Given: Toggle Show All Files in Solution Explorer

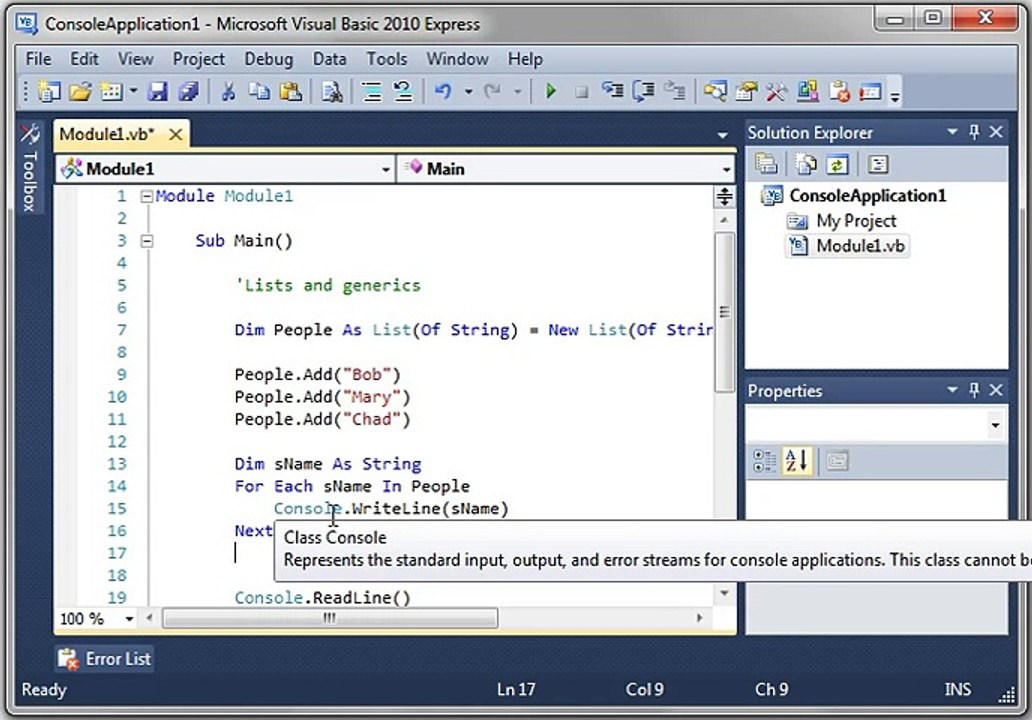Looking at the screenshot, I should click(806, 164).
